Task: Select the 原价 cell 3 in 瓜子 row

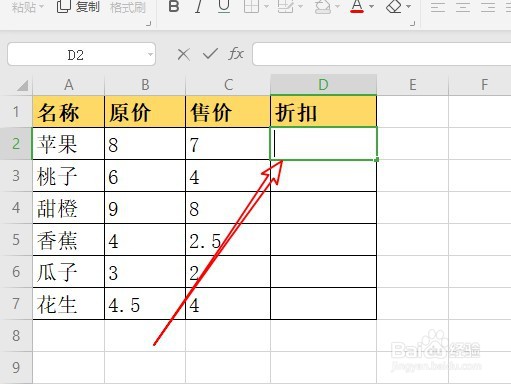Action: tap(145, 272)
